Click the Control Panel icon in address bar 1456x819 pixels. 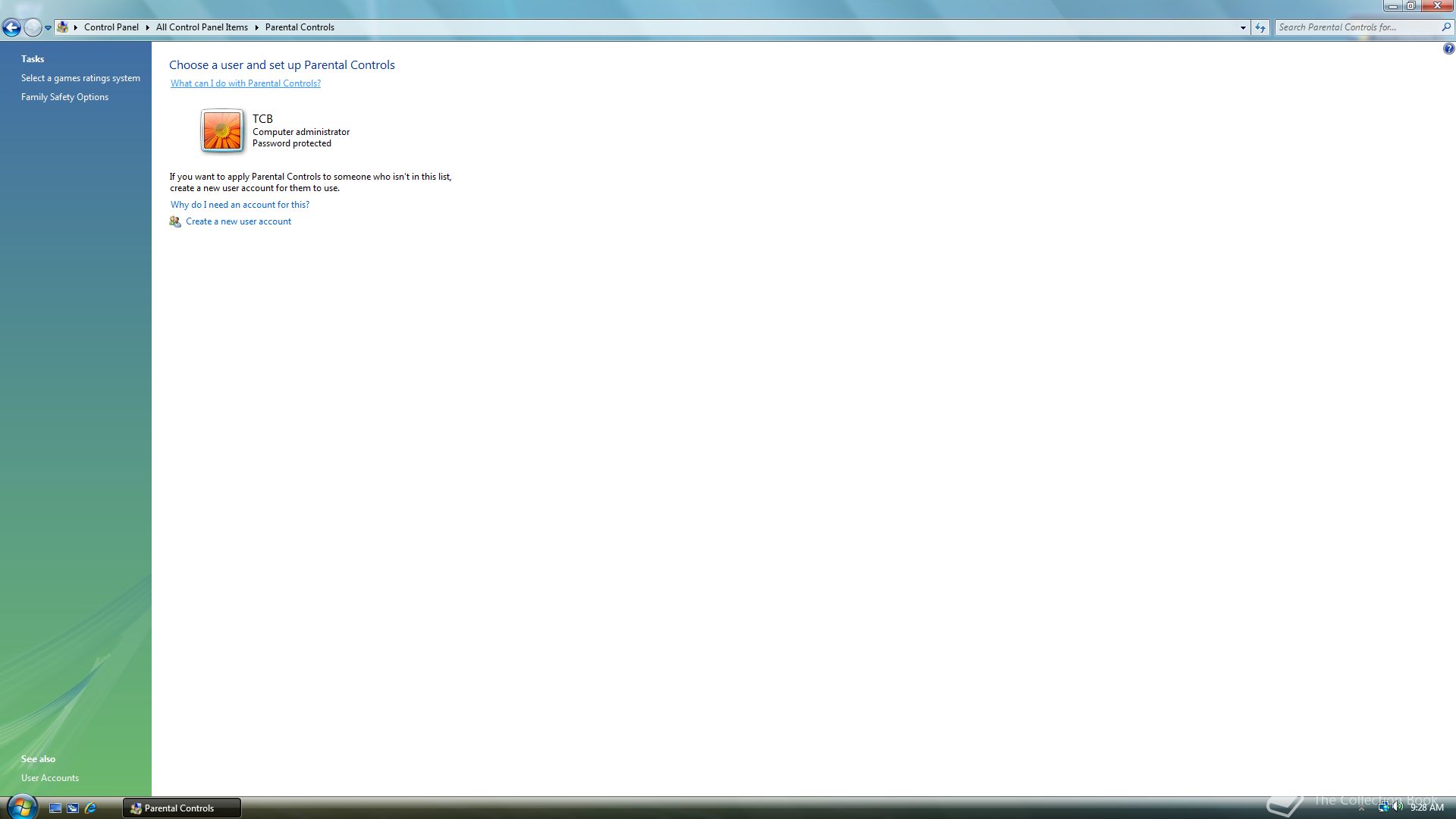(63, 27)
